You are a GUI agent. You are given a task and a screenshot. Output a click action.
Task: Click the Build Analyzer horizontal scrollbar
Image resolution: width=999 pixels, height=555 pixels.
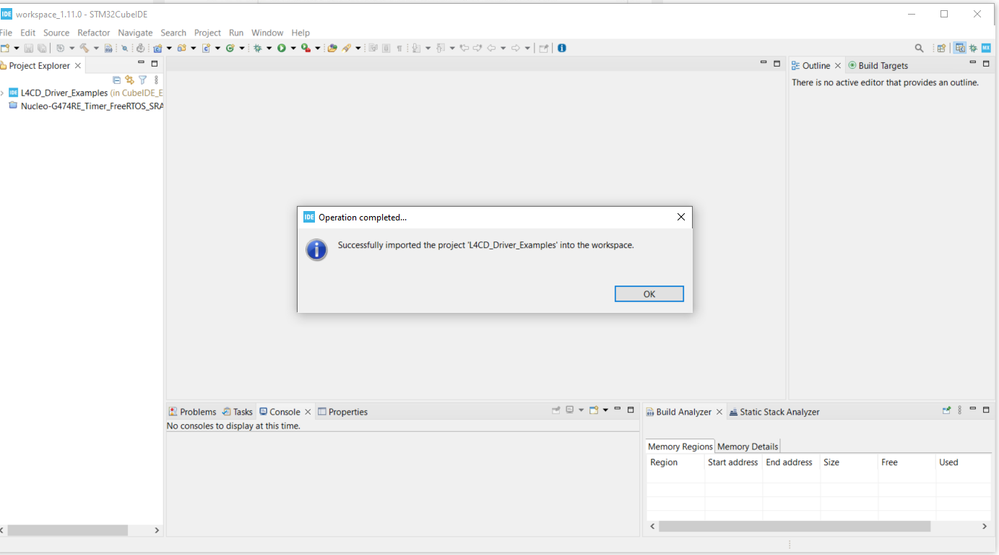[794, 526]
